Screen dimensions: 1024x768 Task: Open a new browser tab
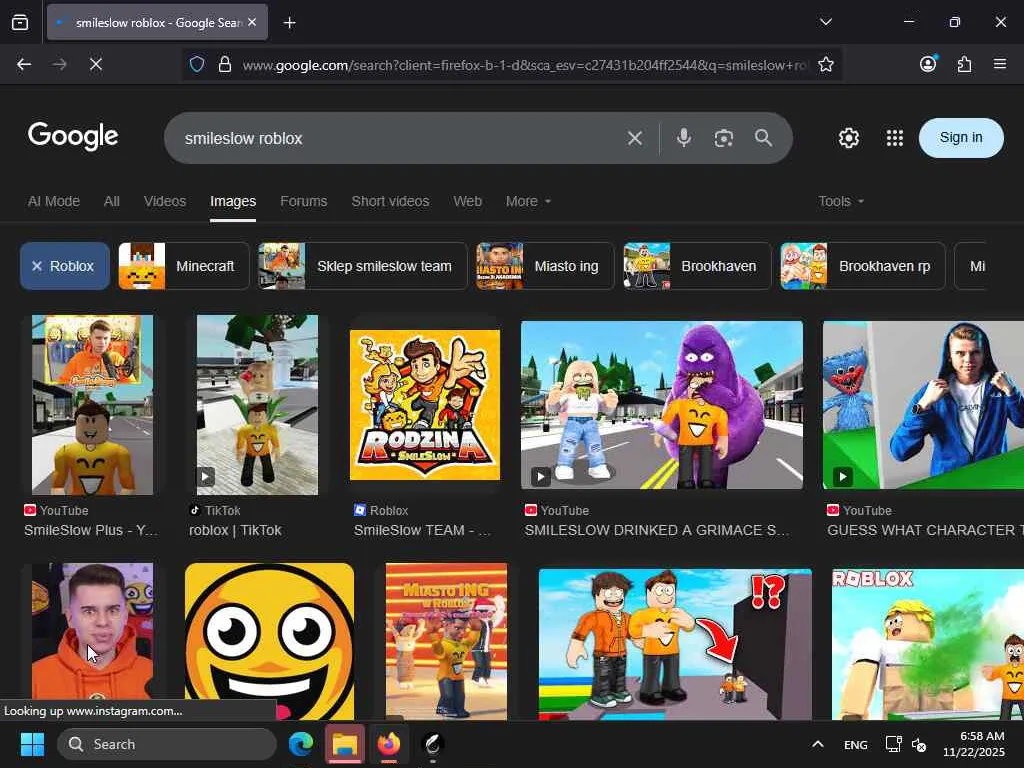[x=289, y=23]
